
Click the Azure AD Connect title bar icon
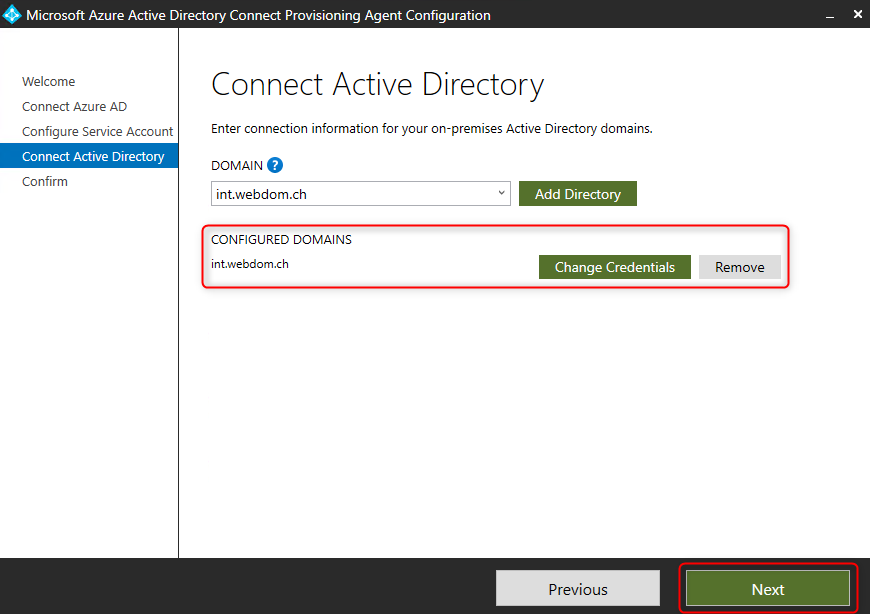(14, 14)
